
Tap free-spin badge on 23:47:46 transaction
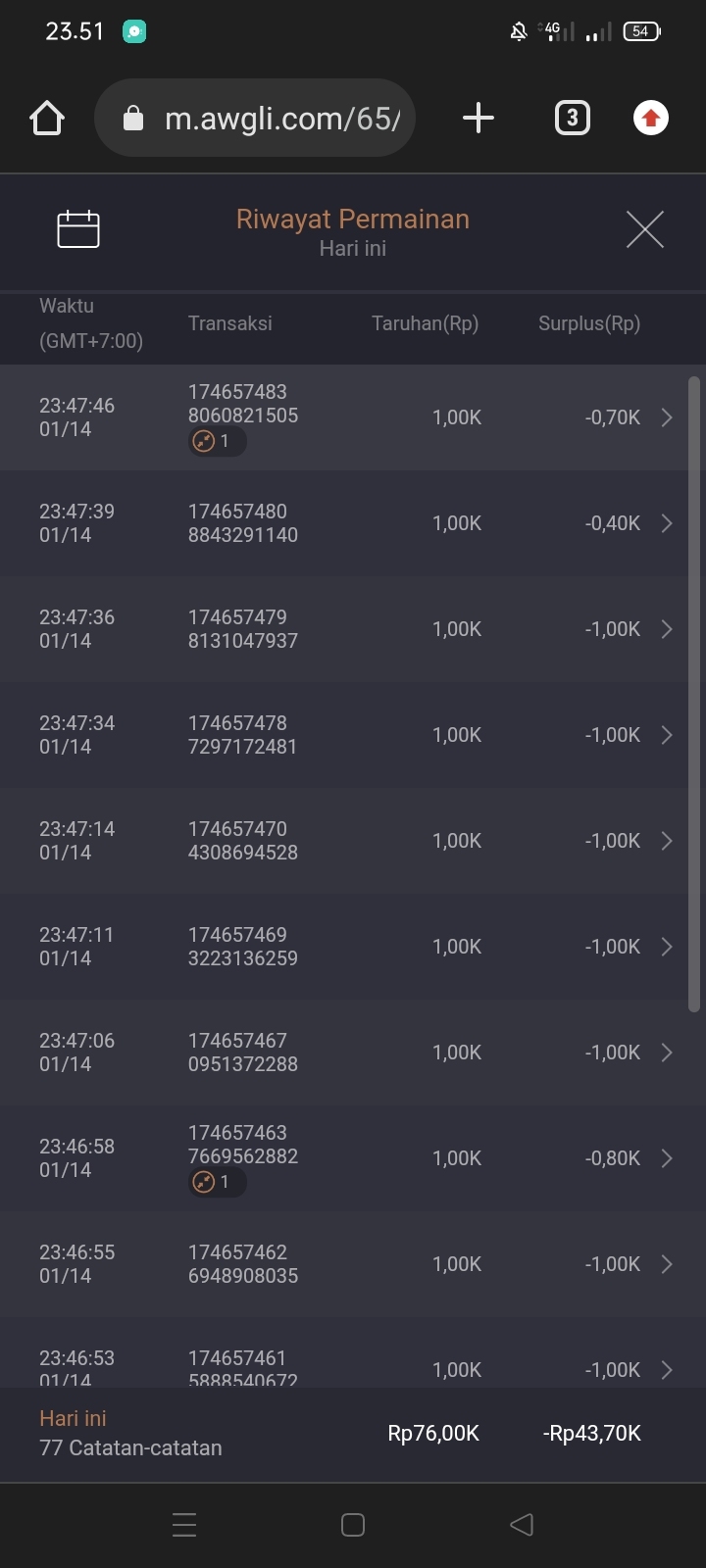[x=217, y=441]
